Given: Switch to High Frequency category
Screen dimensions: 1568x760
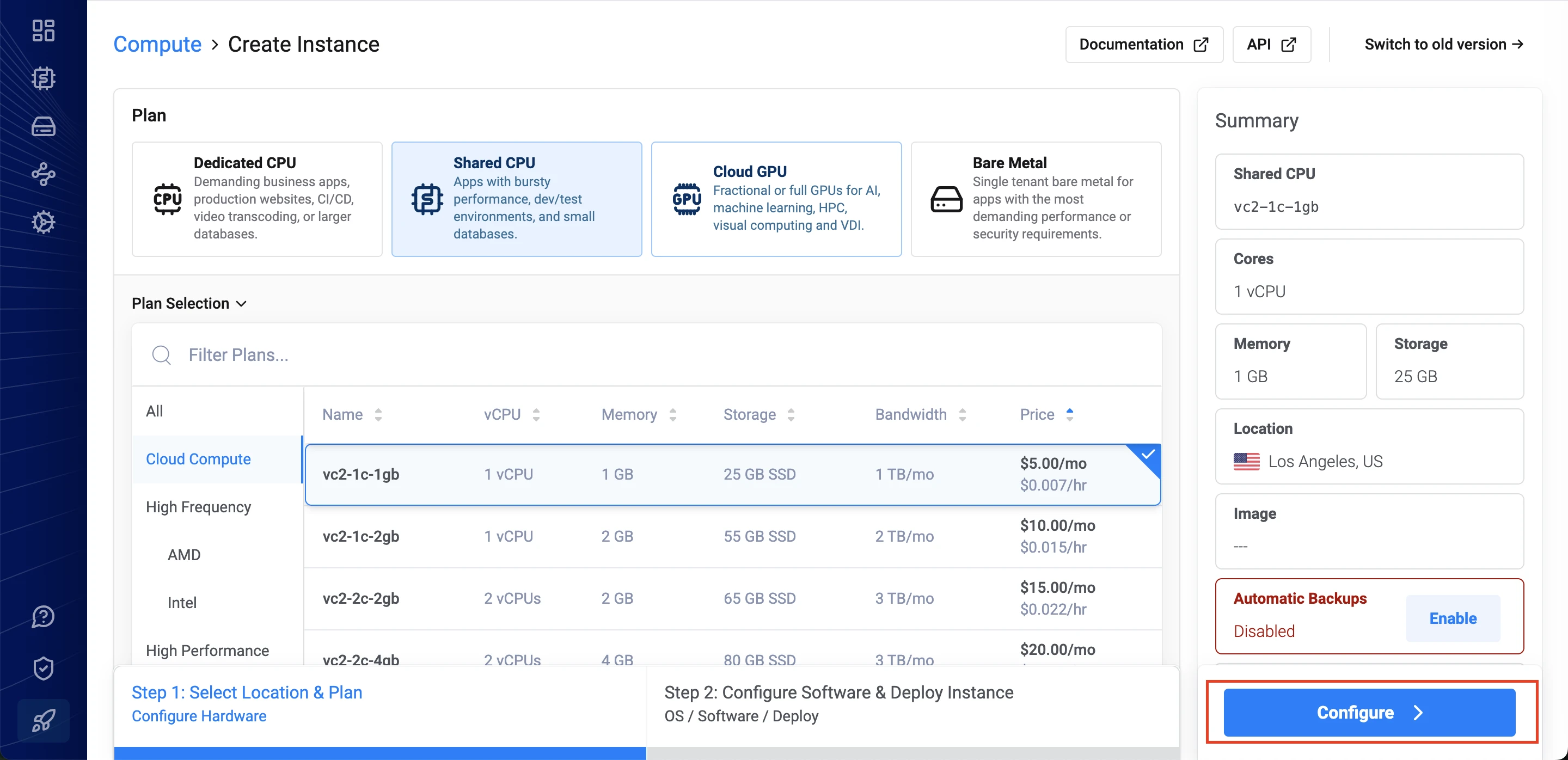Looking at the screenshot, I should coord(217,507).
